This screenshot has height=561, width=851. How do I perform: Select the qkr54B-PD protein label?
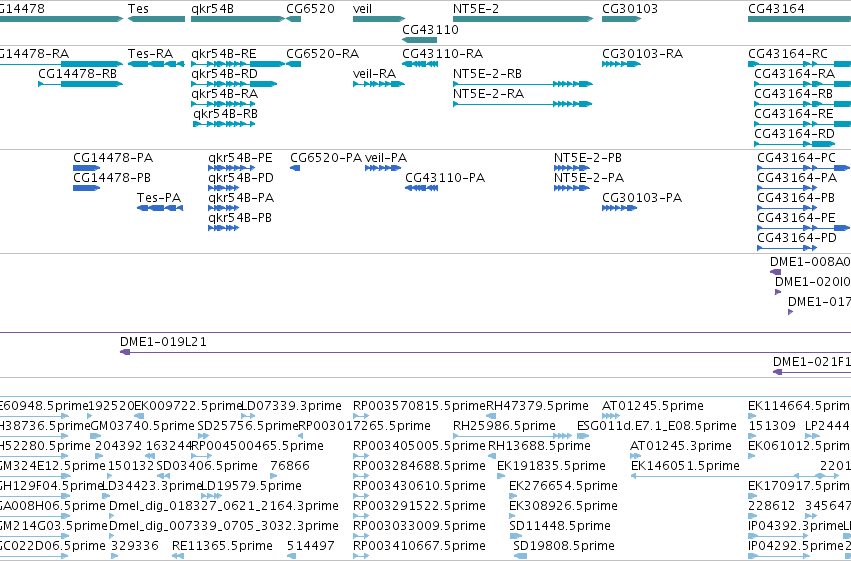click(240, 178)
